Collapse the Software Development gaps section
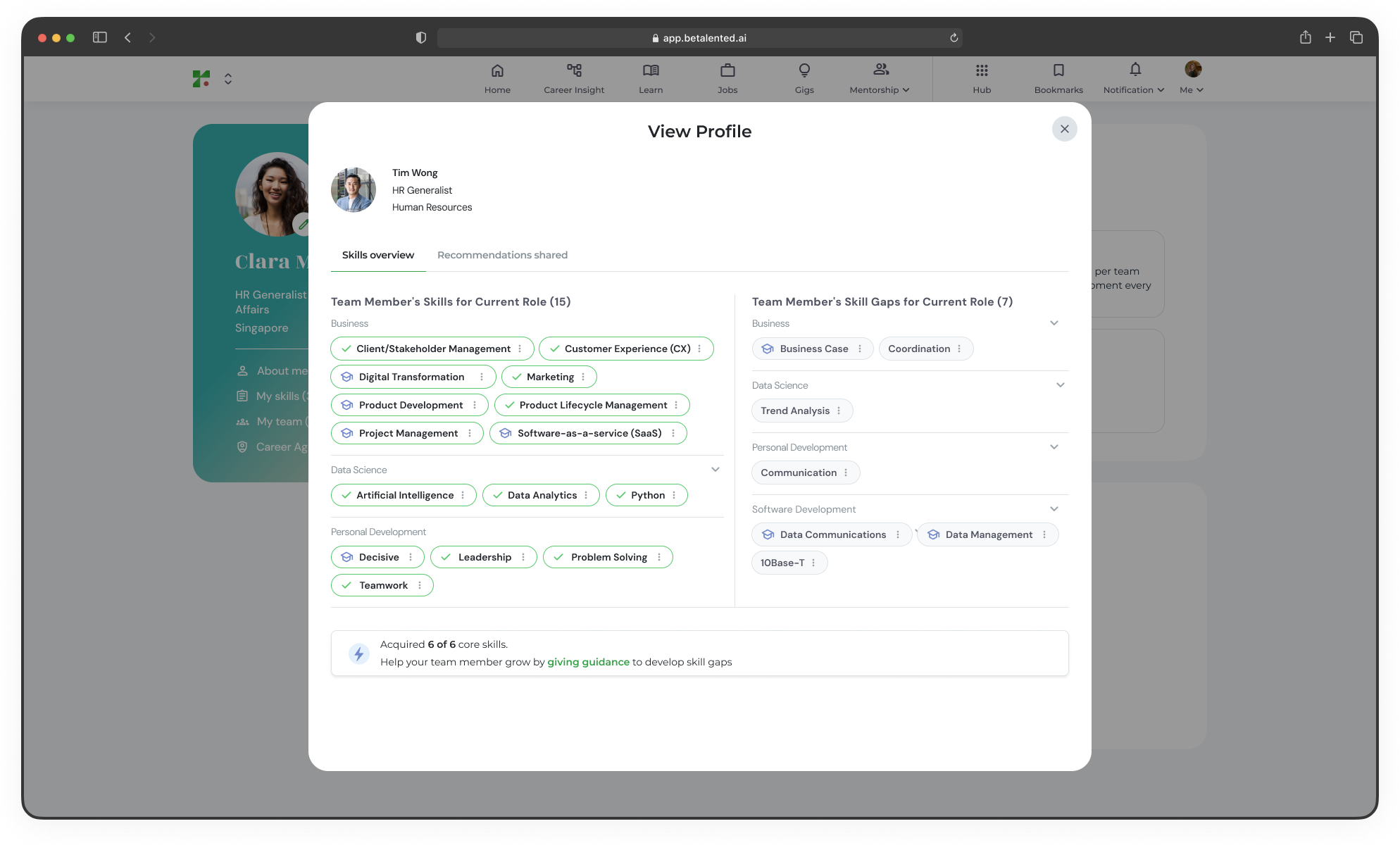Image resolution: width=1400 pixels, height=845 pixels. click(1054, 509)
